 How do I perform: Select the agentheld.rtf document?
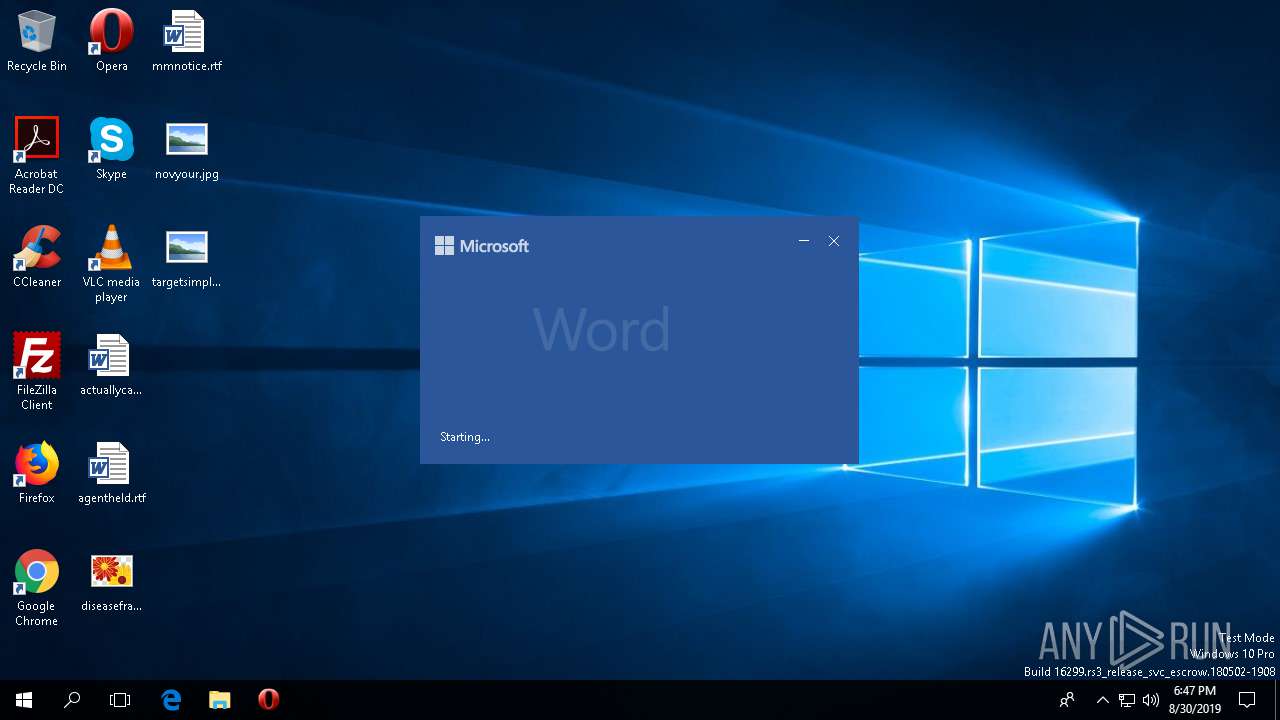tap(111, 473)
